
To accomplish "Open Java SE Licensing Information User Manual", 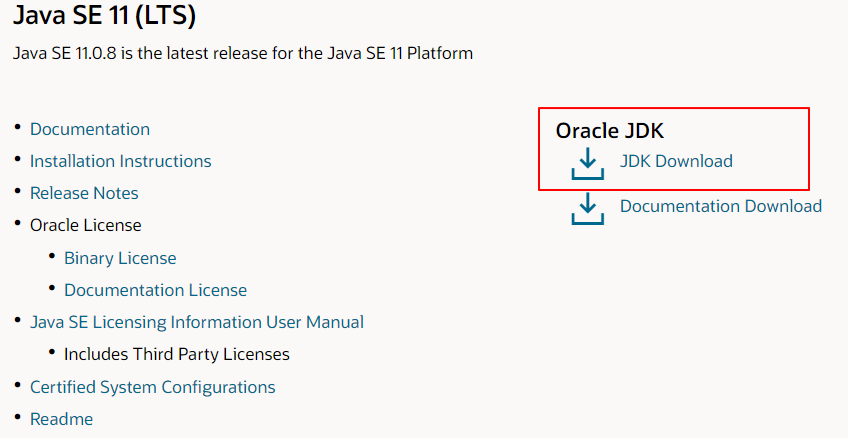I will pos(197,322).
